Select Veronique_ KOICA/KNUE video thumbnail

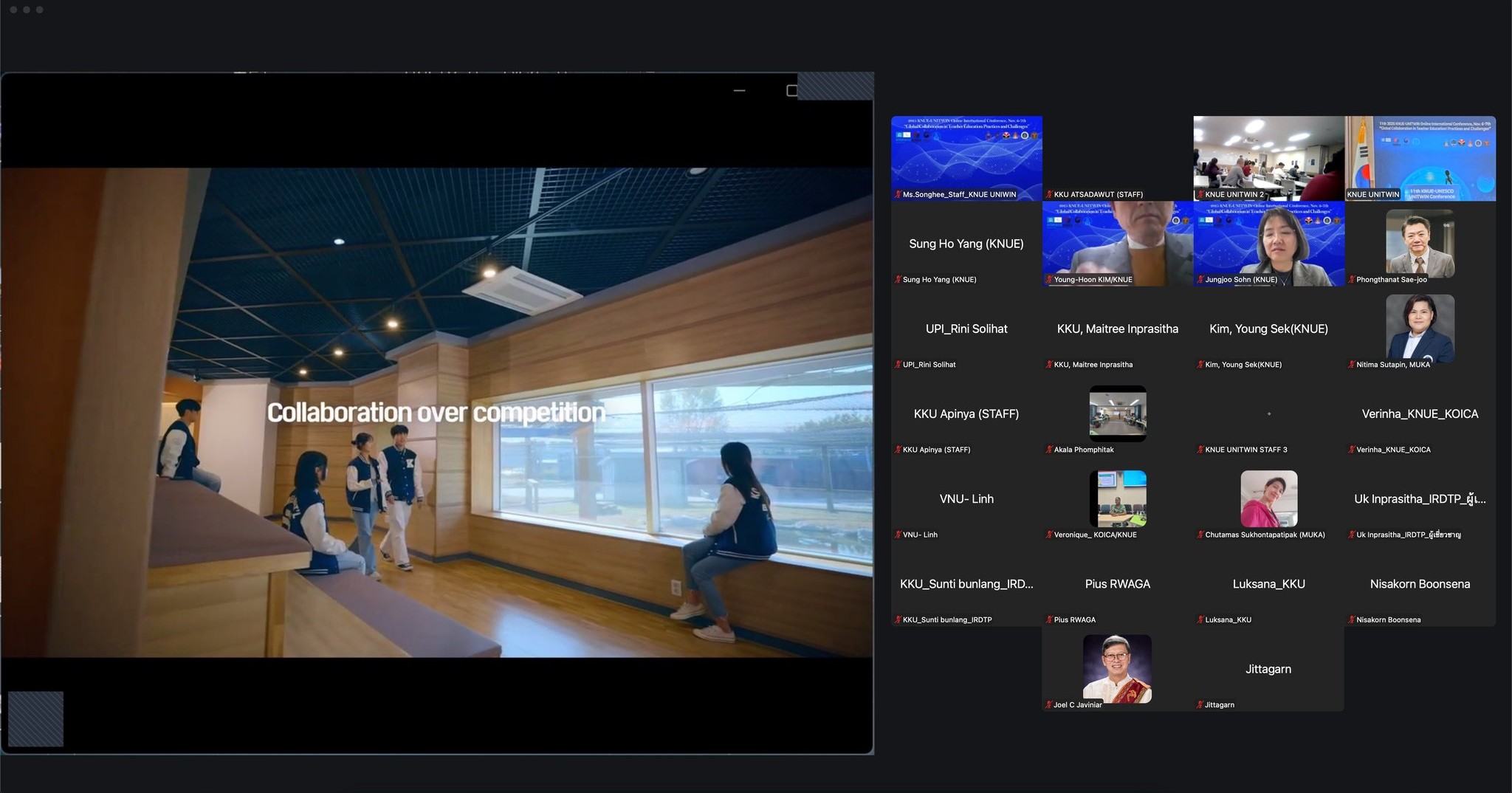1118,498
